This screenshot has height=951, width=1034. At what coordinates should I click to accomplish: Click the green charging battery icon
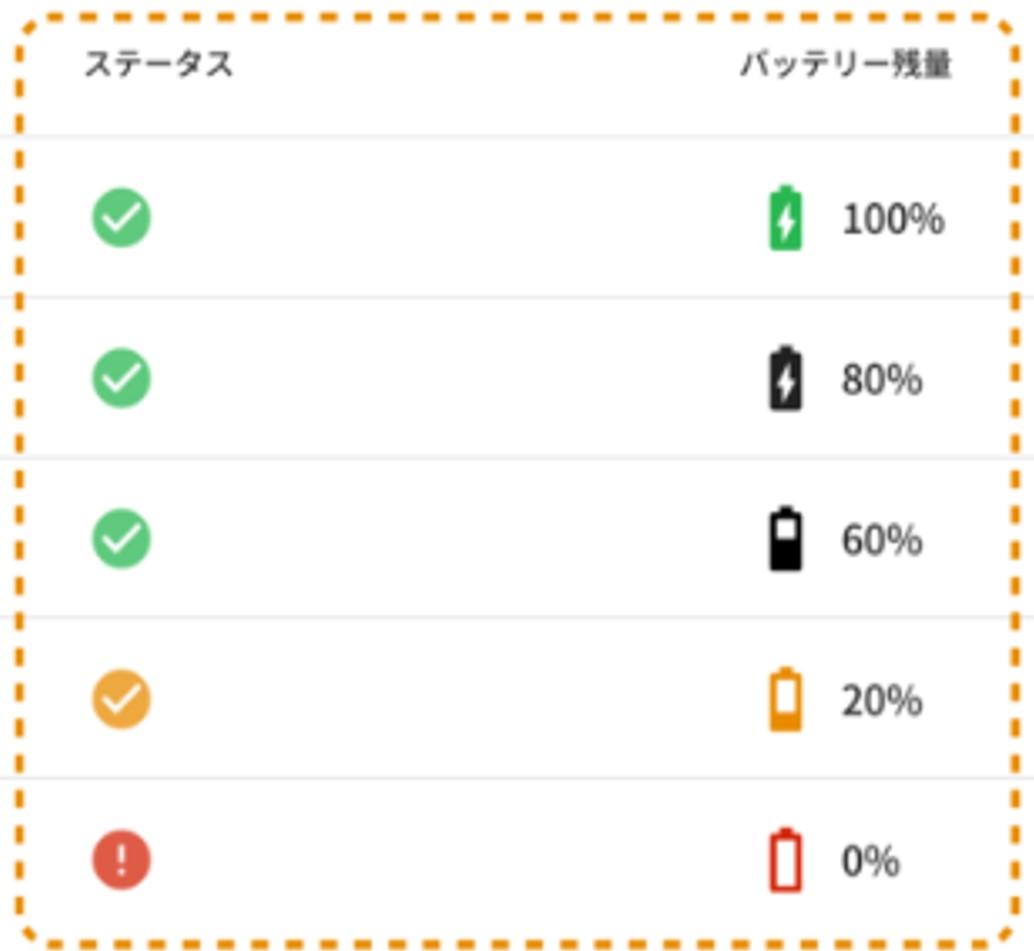[786, 218]
